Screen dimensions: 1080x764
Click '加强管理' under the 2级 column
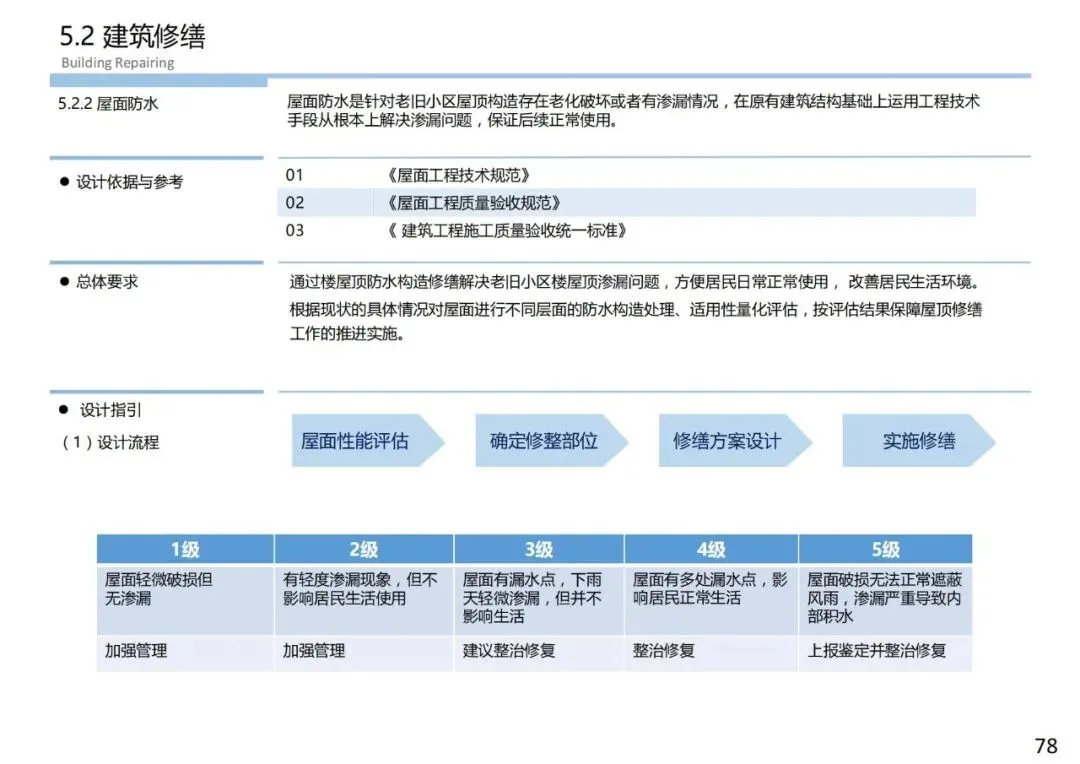364,652
